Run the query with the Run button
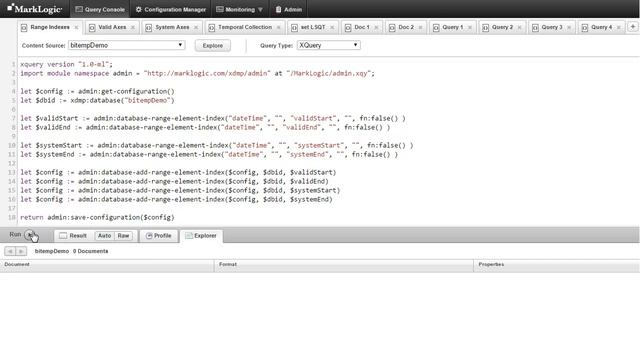Image resolution: width=640 pixels, height=360 pixels. 29,235
